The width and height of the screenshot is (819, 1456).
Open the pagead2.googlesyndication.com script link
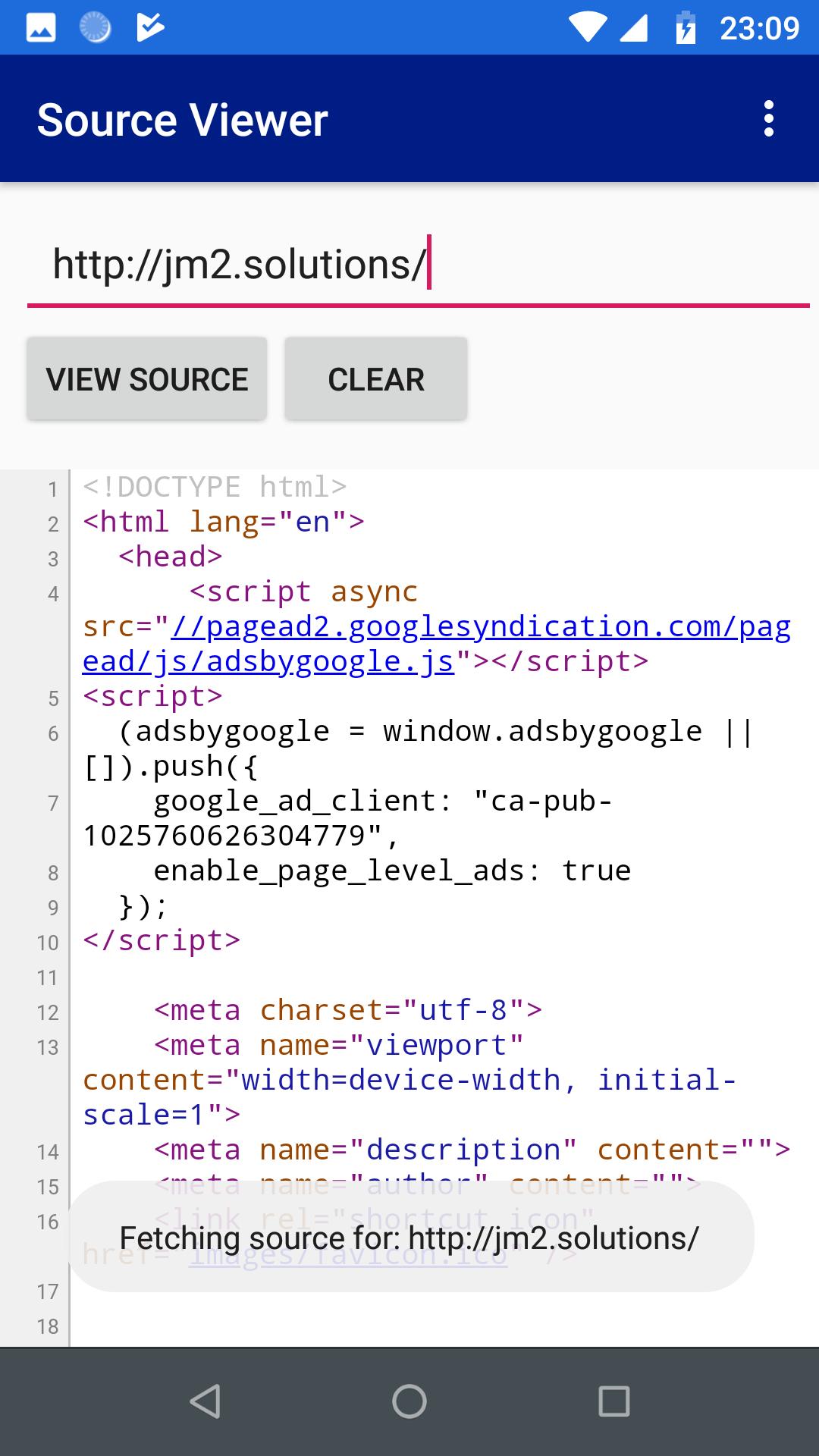coord(437,644)
